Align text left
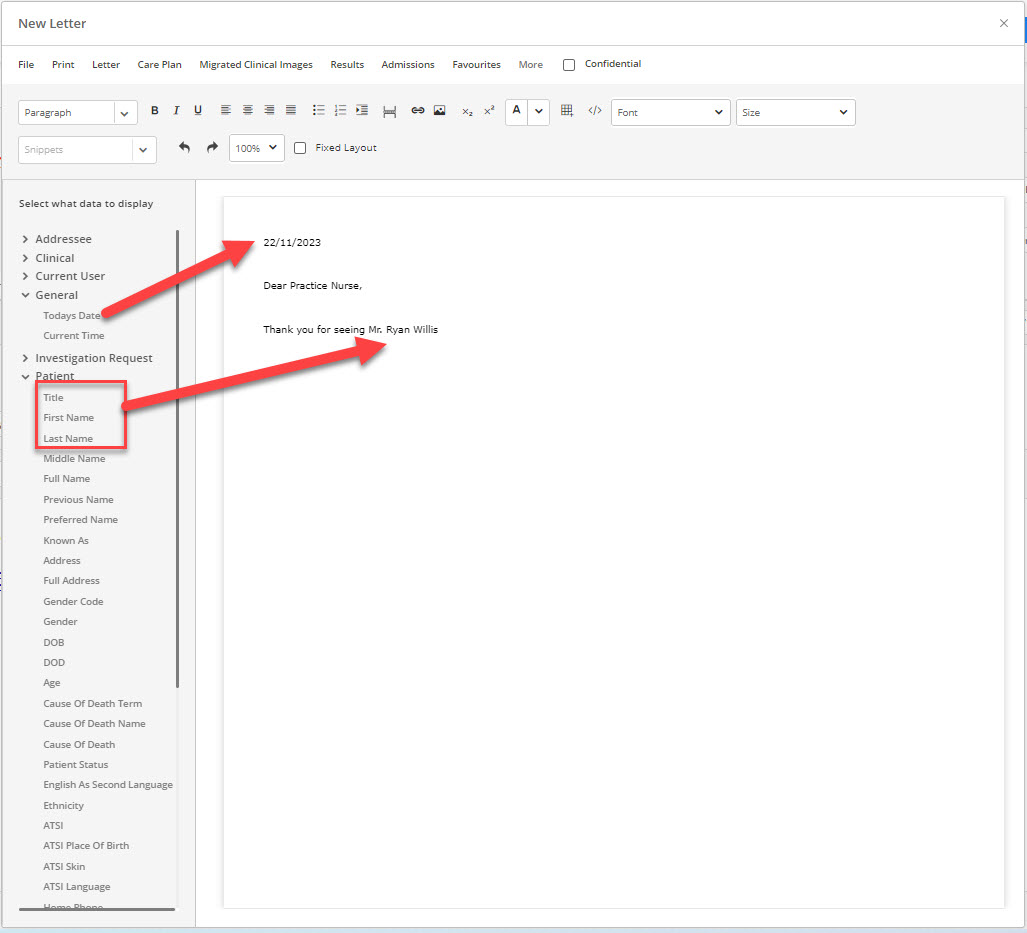The image size is (1027, 933). [x=226, y=111]
